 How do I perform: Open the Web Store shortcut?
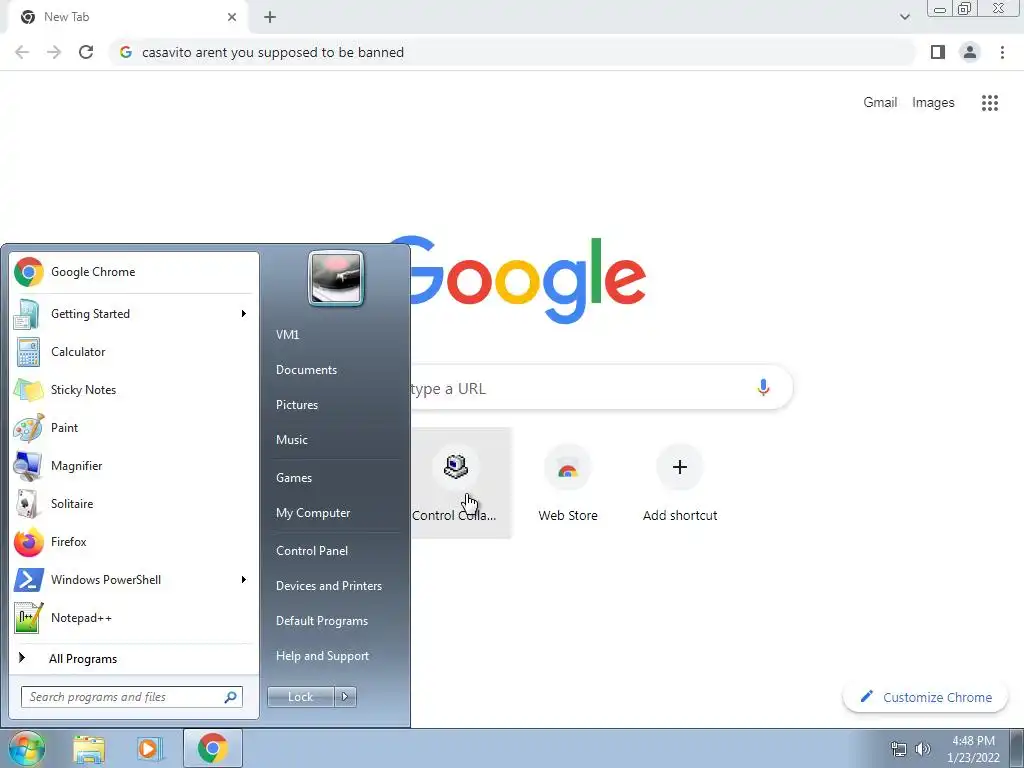click(568, 483)
